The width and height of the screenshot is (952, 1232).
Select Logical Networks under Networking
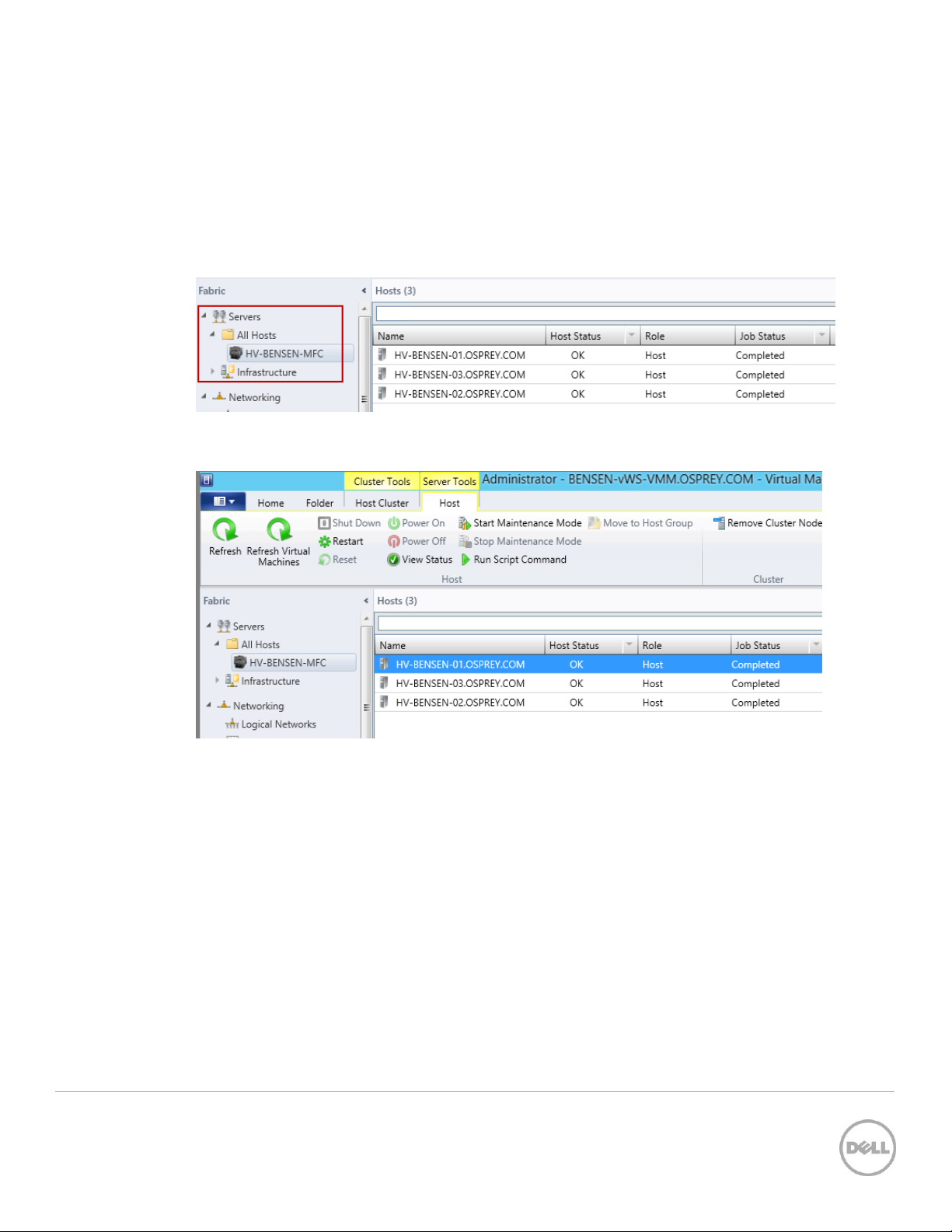(x=278, y=724)
